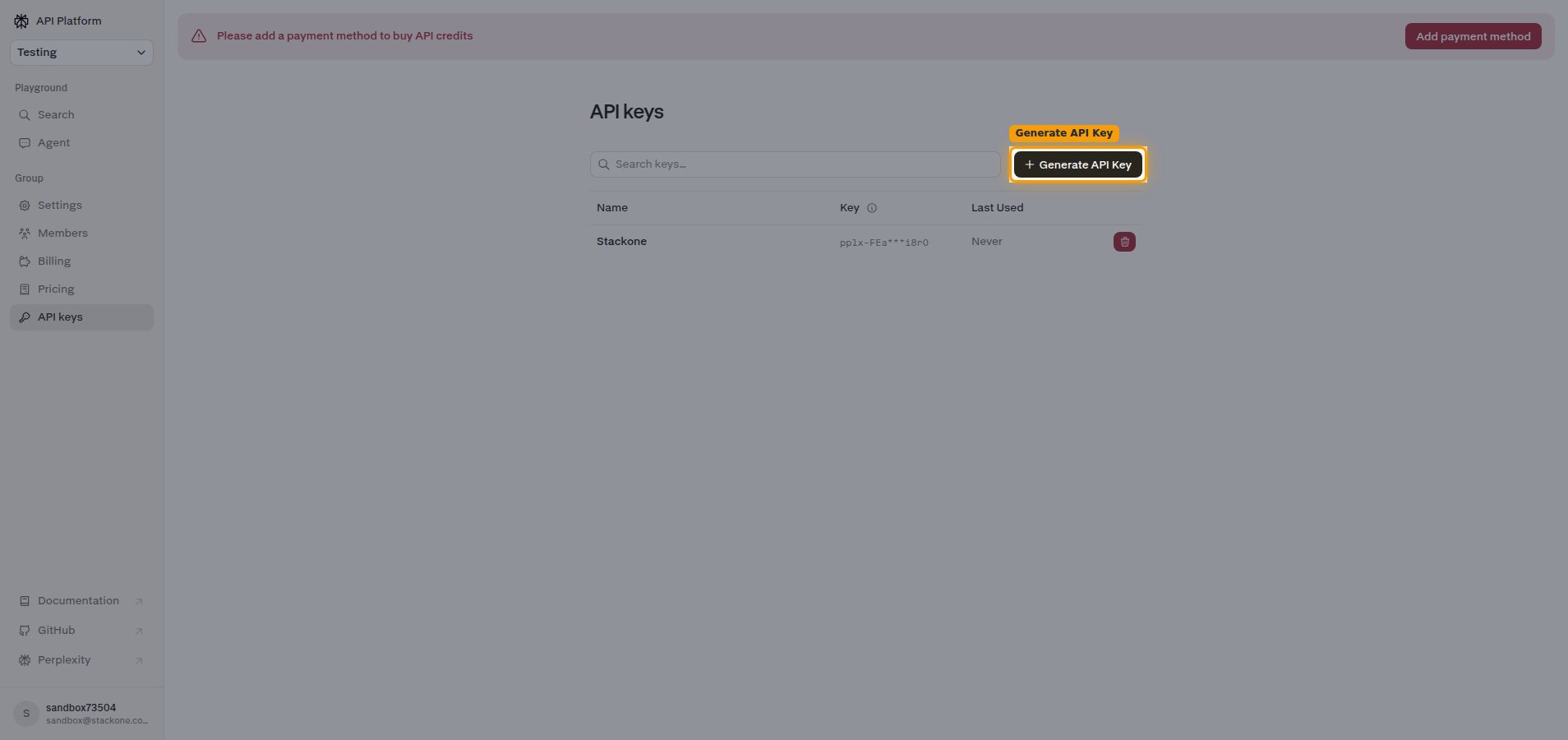Open the Billing page
1568x740 pixels.
81,261
